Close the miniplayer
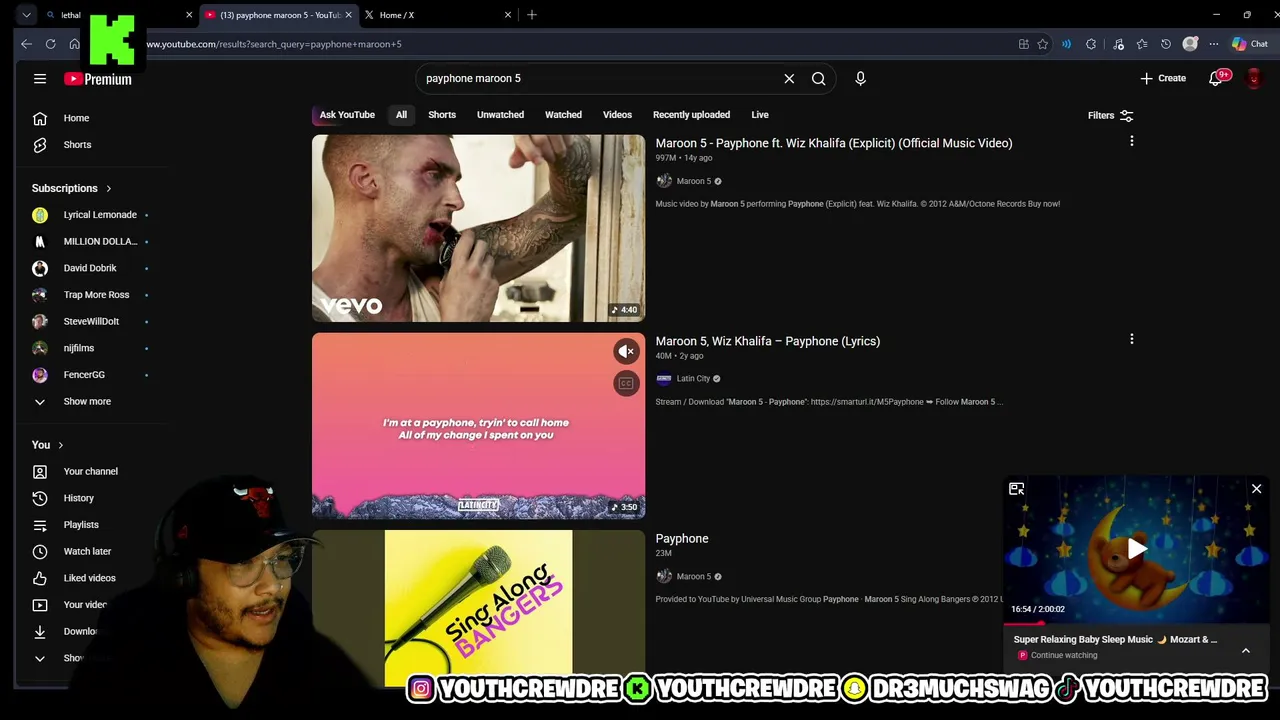This screenshot has height=720, width=1280. pos(1257,489)
